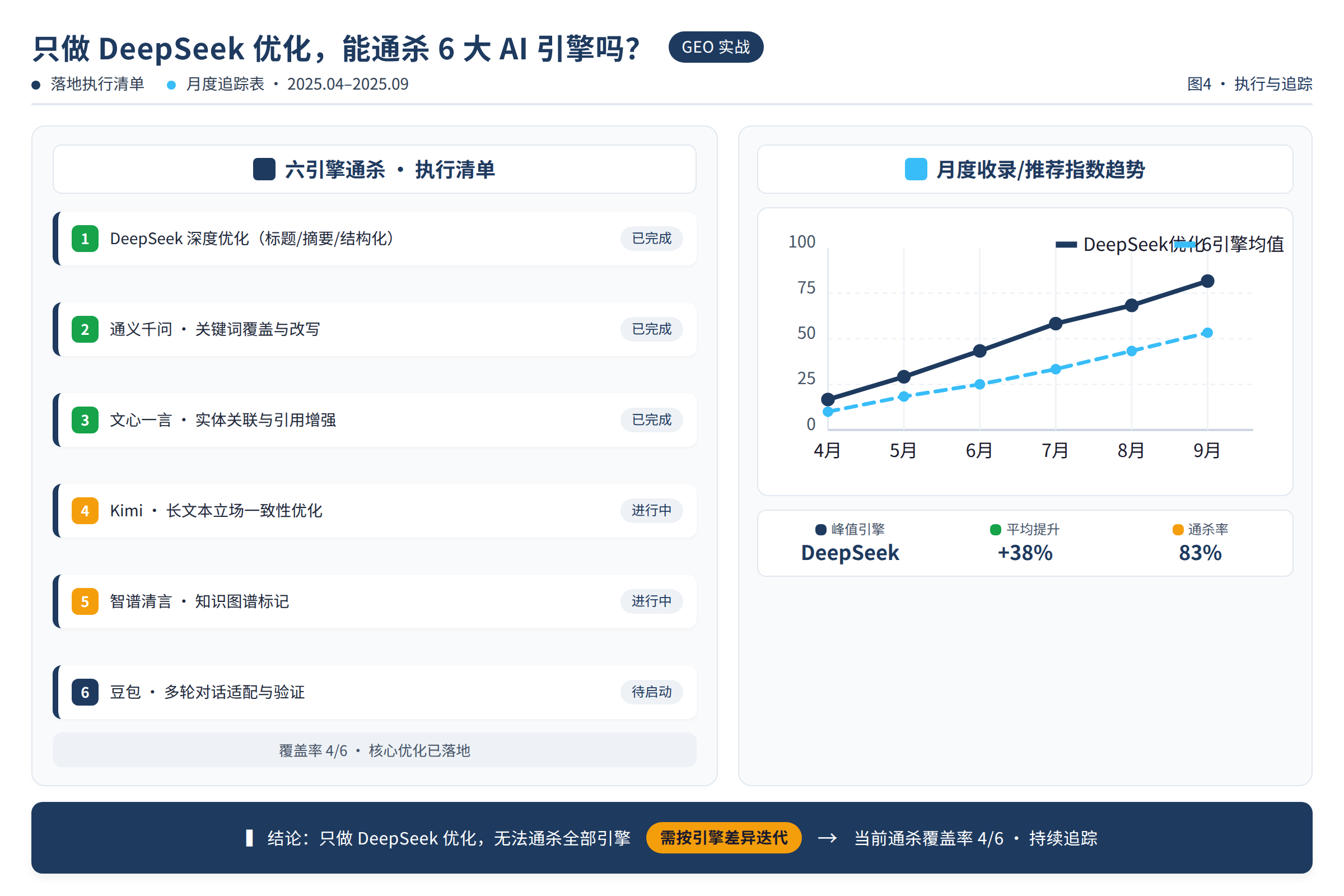Click 图4 · 执行与追踪 caption
This screenshot has width=1344, height=896.
[x=1250, y=84]
